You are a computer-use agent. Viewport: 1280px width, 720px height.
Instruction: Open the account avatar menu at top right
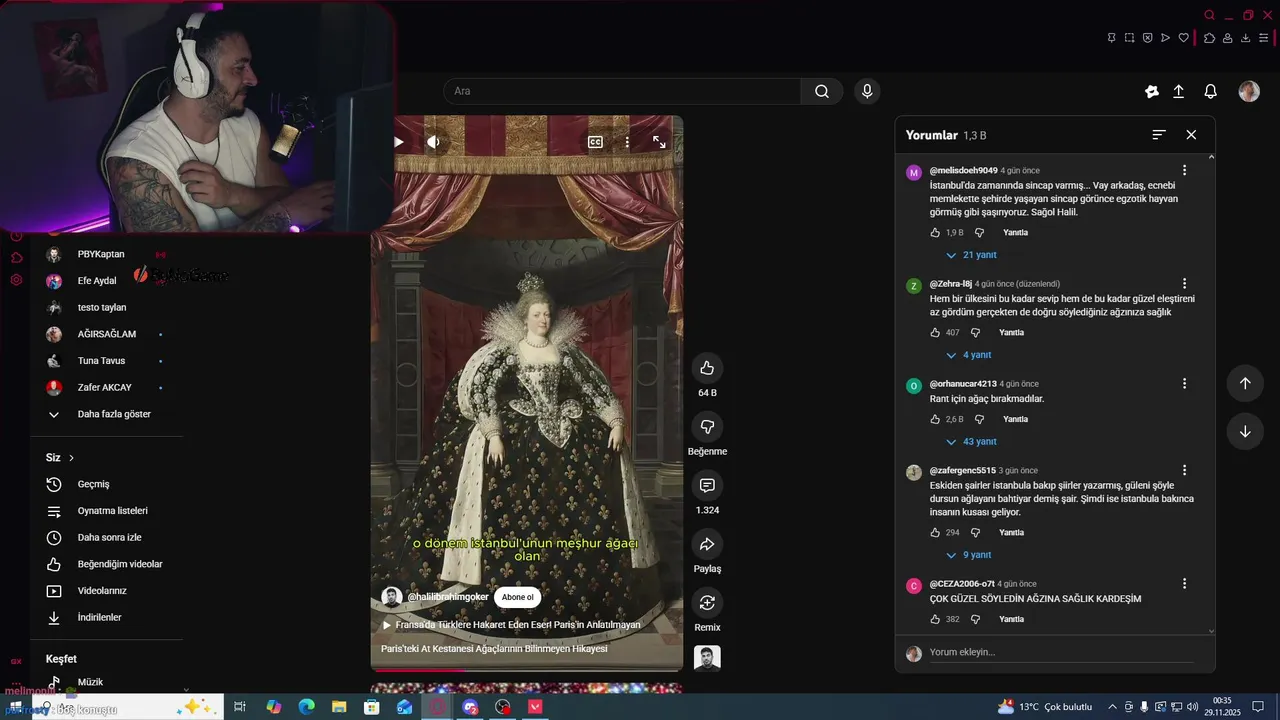click(1249, 91)
